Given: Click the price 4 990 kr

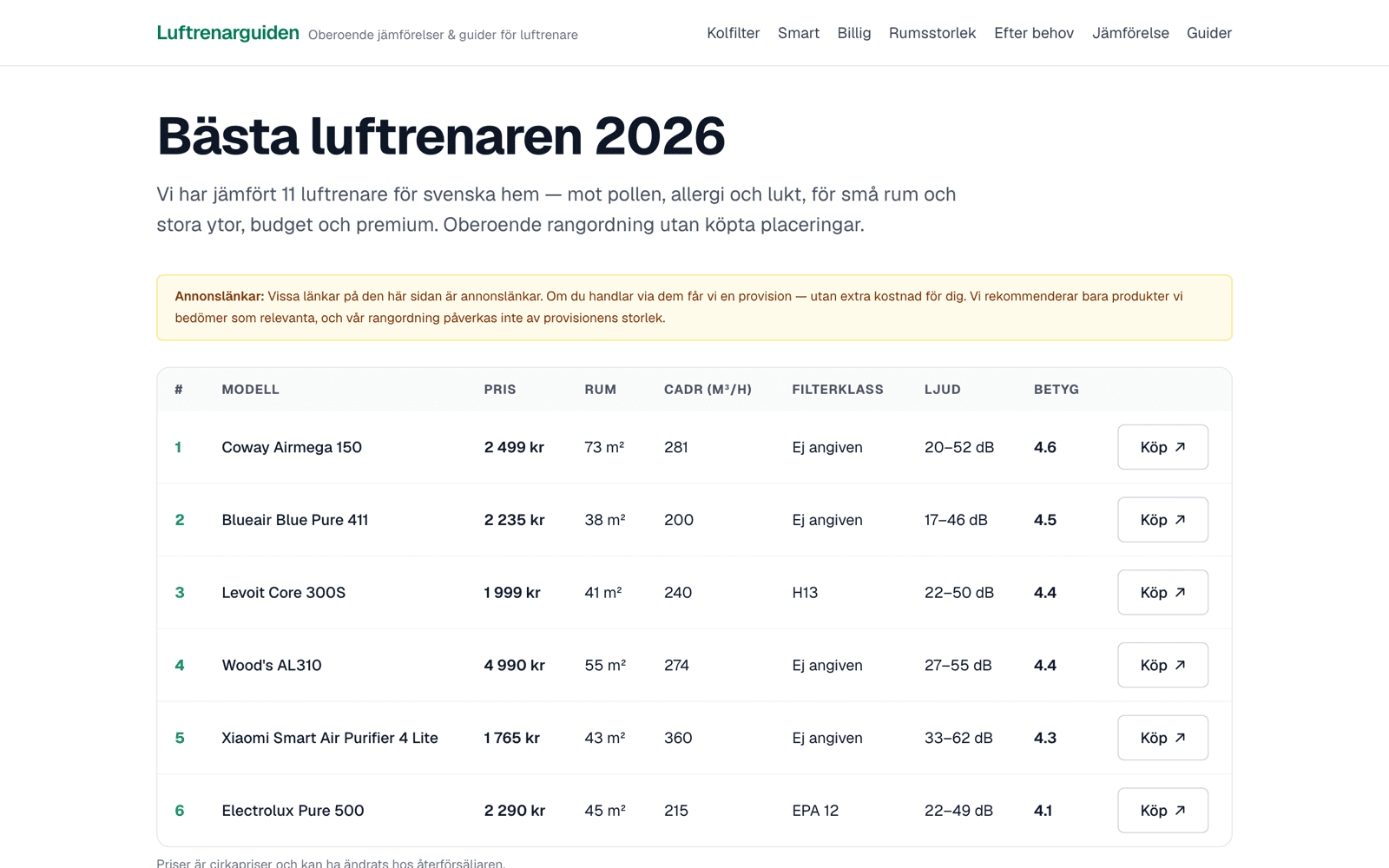Looking at the screenshot, I should [514, 665].
